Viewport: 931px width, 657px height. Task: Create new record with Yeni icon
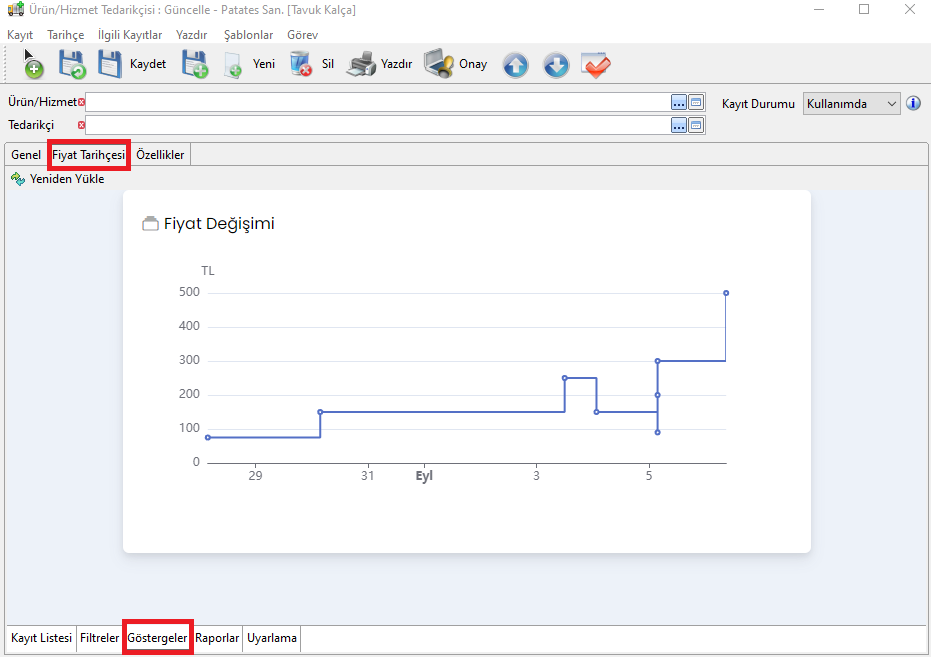[234, 65]
